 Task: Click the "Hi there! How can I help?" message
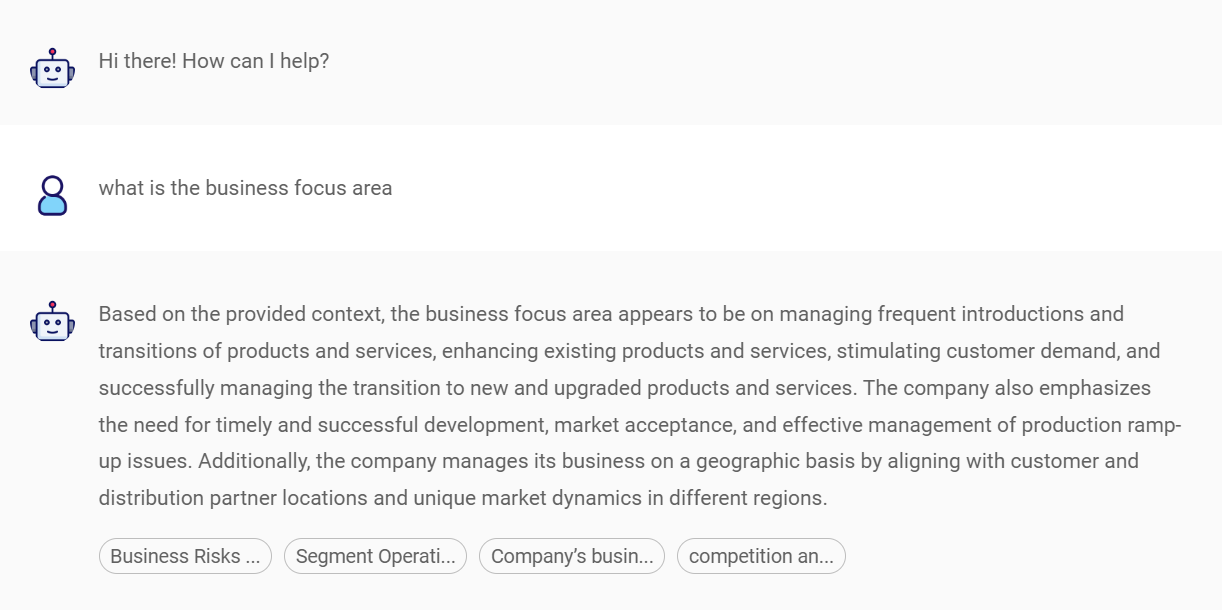point(214,61)
